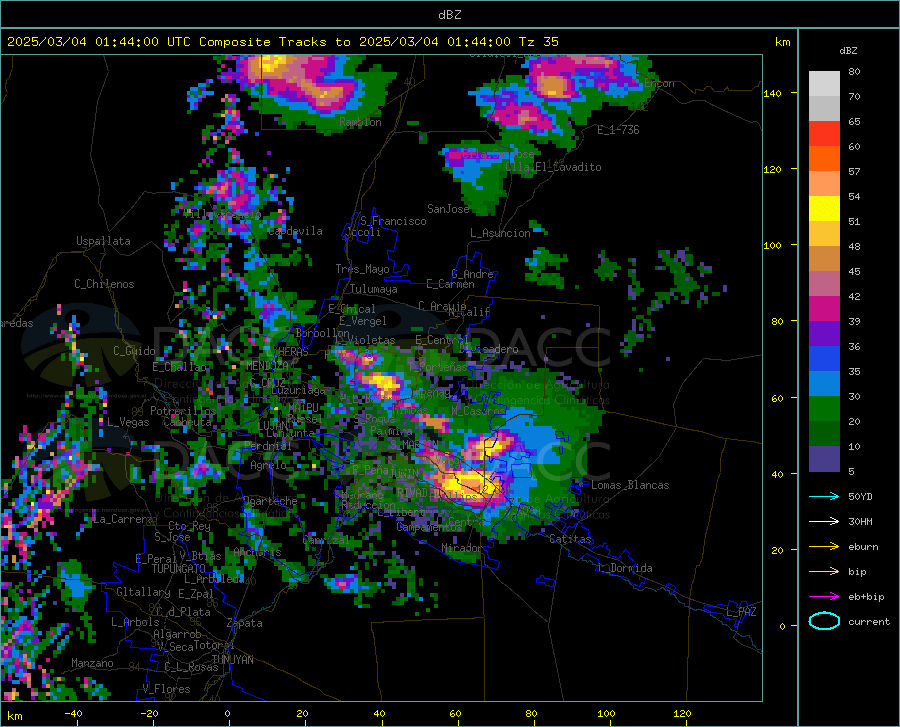Click the 30HM legend label

tap(860, 521)
